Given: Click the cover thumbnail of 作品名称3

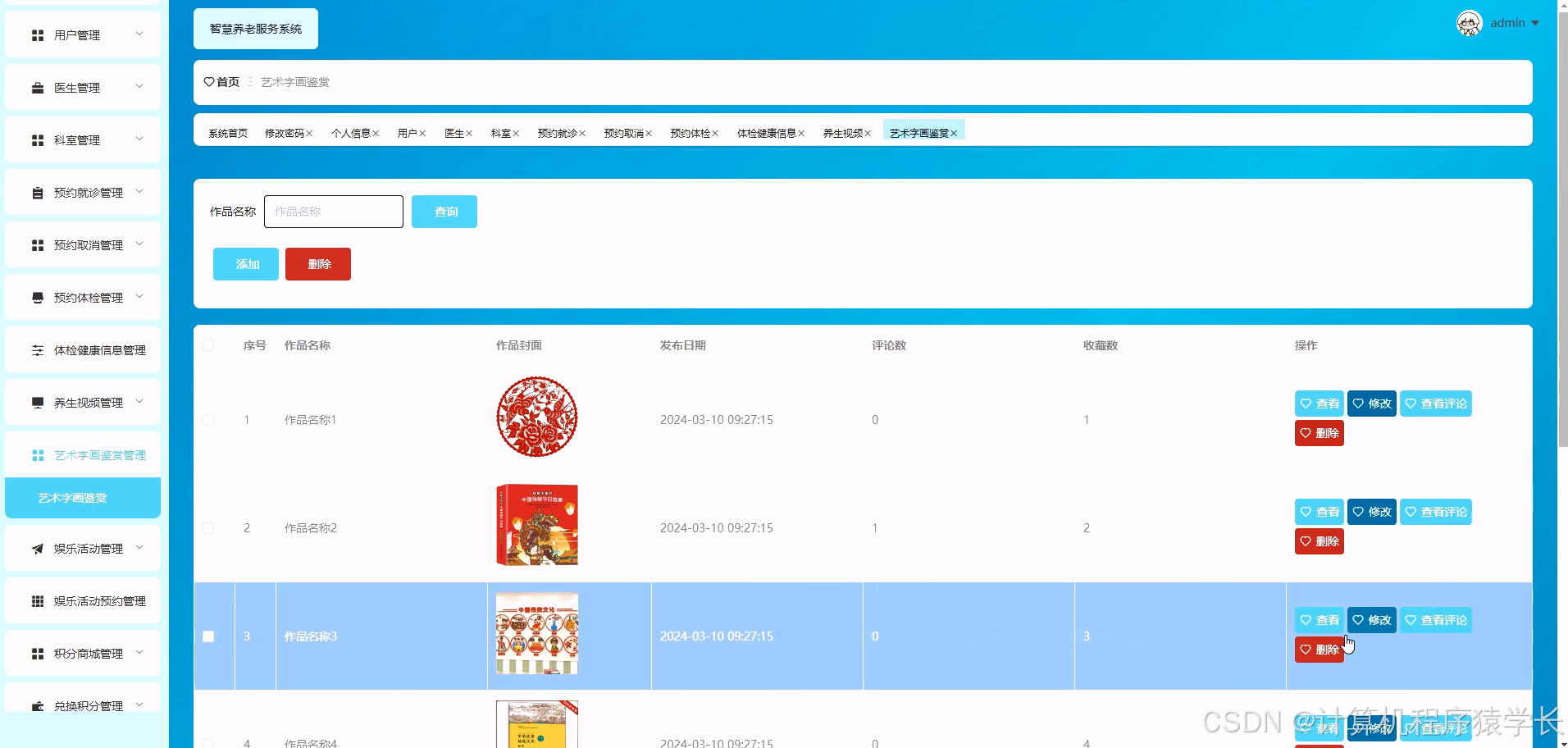Looking at the screenshot, I should [x=537, y=633].
